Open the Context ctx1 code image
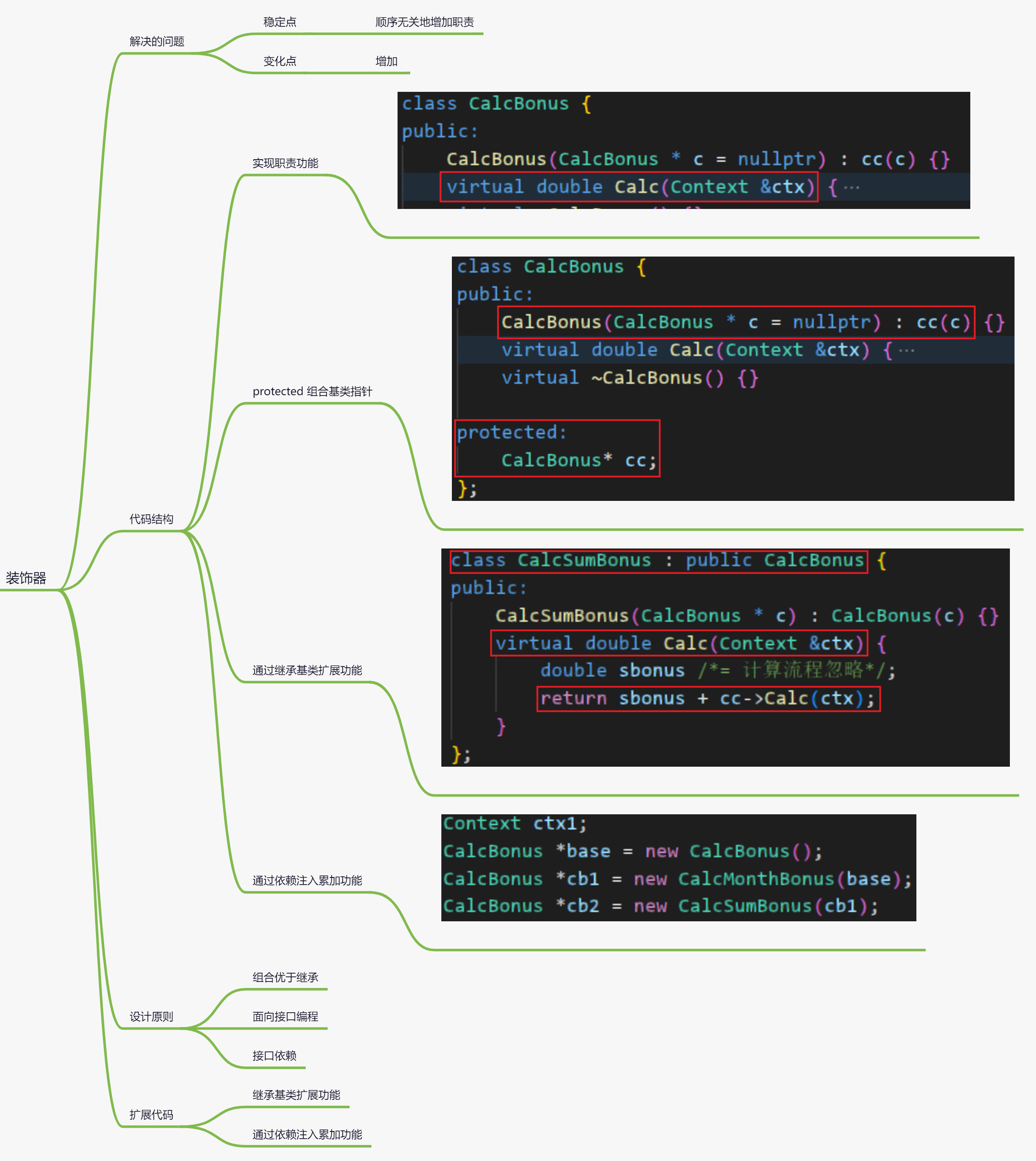1036x1161 pixels. point(679,868)
